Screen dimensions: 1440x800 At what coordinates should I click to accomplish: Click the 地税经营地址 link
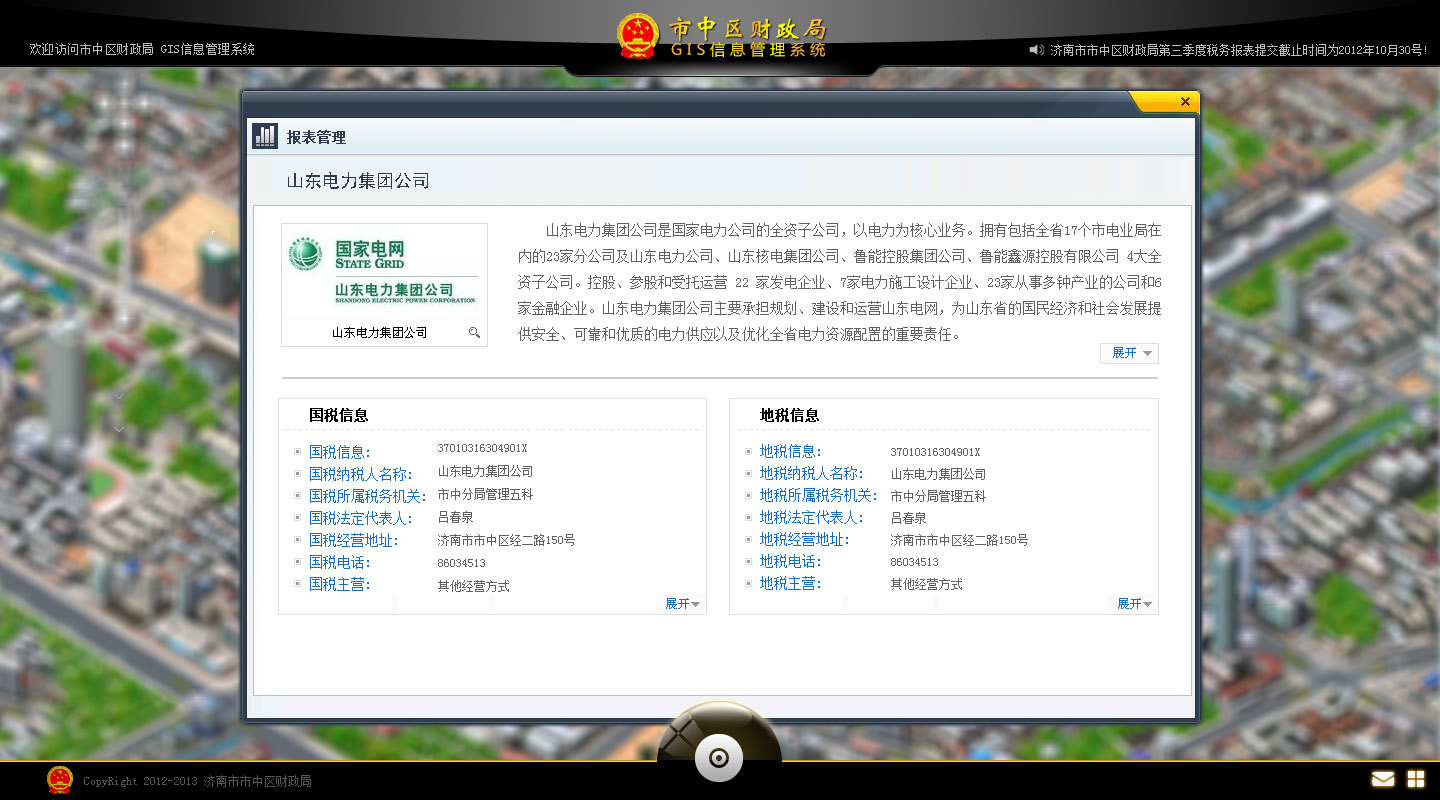click(x=804, y=540)
